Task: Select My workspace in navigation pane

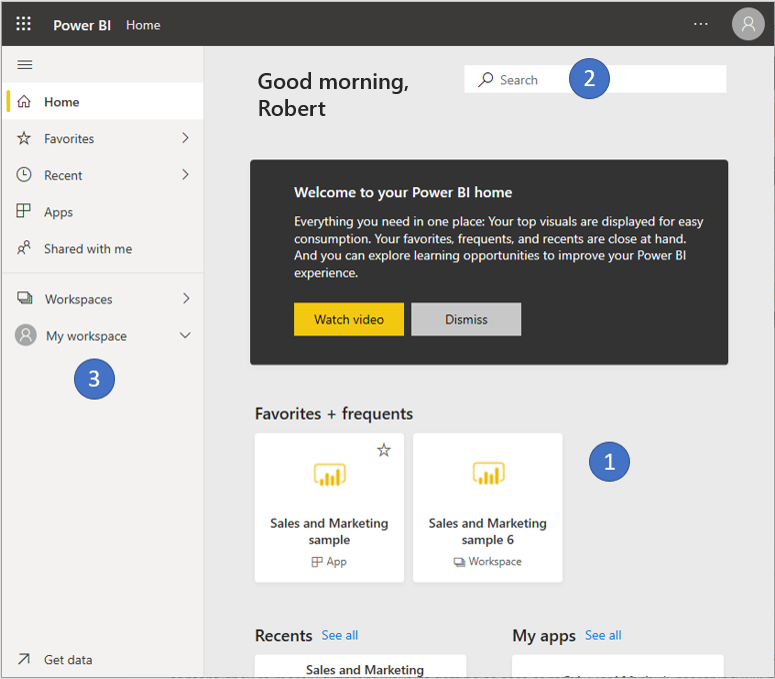Action: pos(103,336)
